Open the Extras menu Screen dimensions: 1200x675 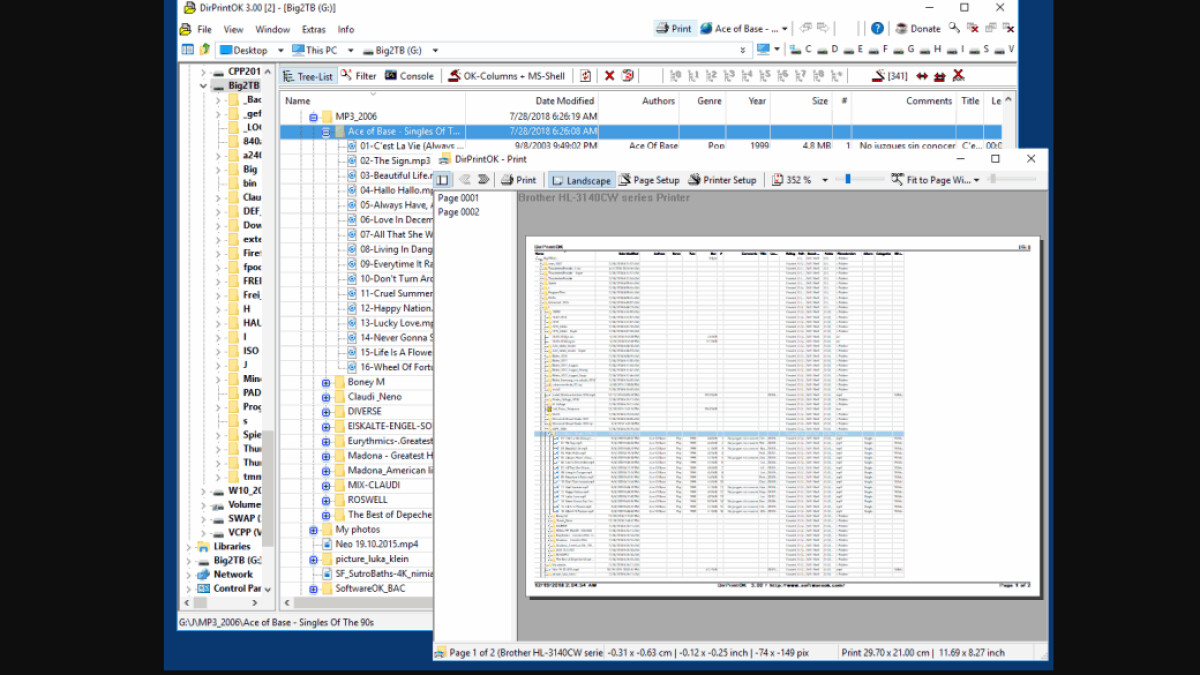313,30
